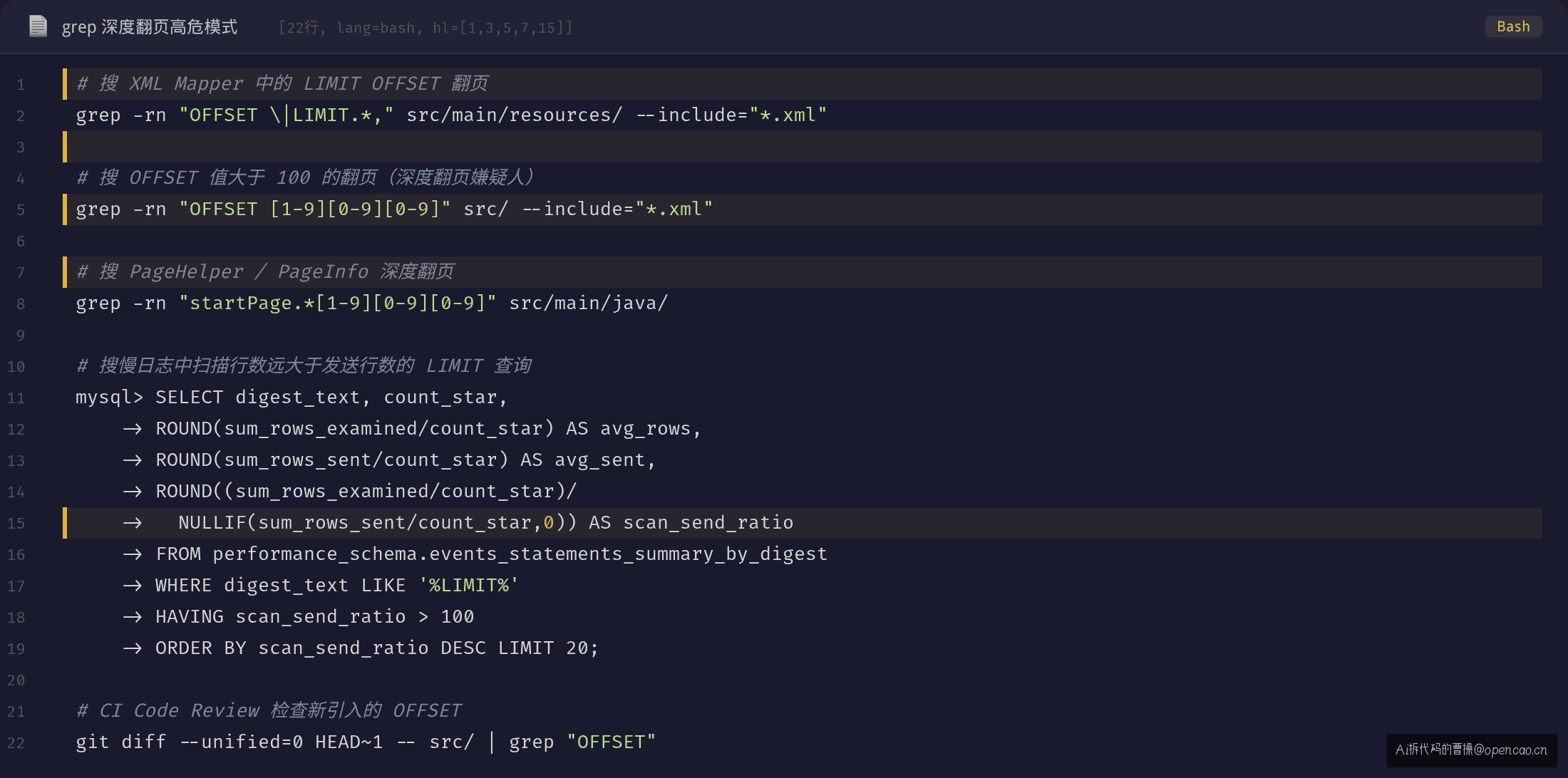Click line number 15 in the gutter

[16, 523]
